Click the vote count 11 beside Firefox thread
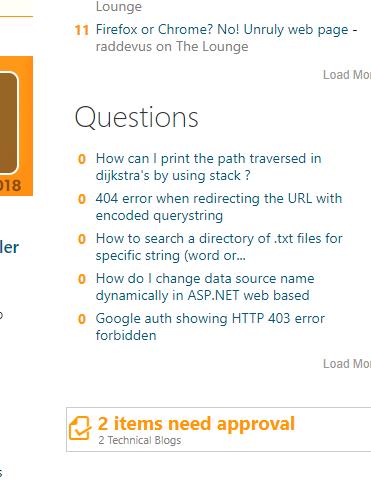The height and width of the screenshot is (483, 371). tap(82, 30)
